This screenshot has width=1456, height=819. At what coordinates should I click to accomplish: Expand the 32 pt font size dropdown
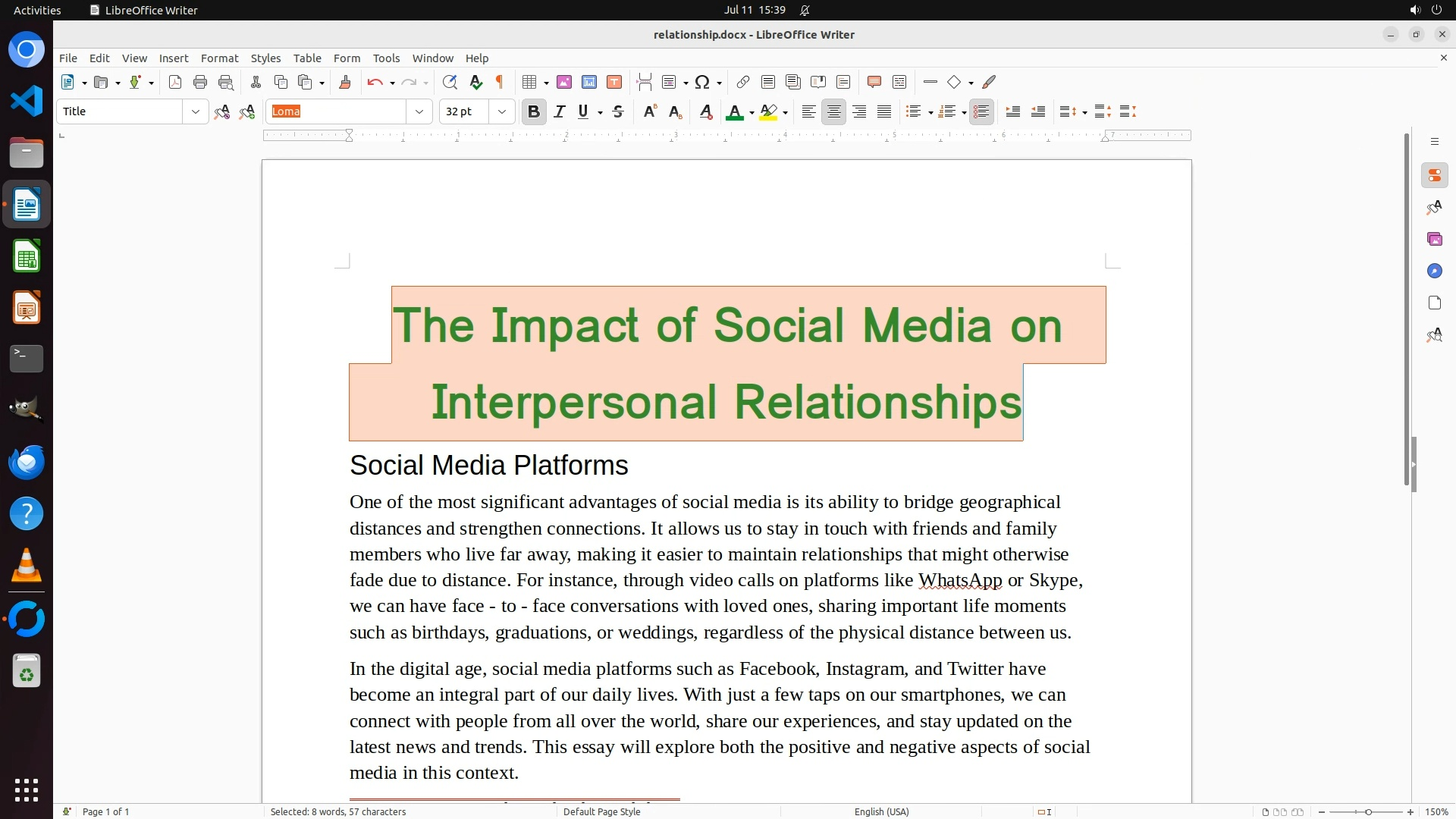pyautogui.click(x=501, y=111)
